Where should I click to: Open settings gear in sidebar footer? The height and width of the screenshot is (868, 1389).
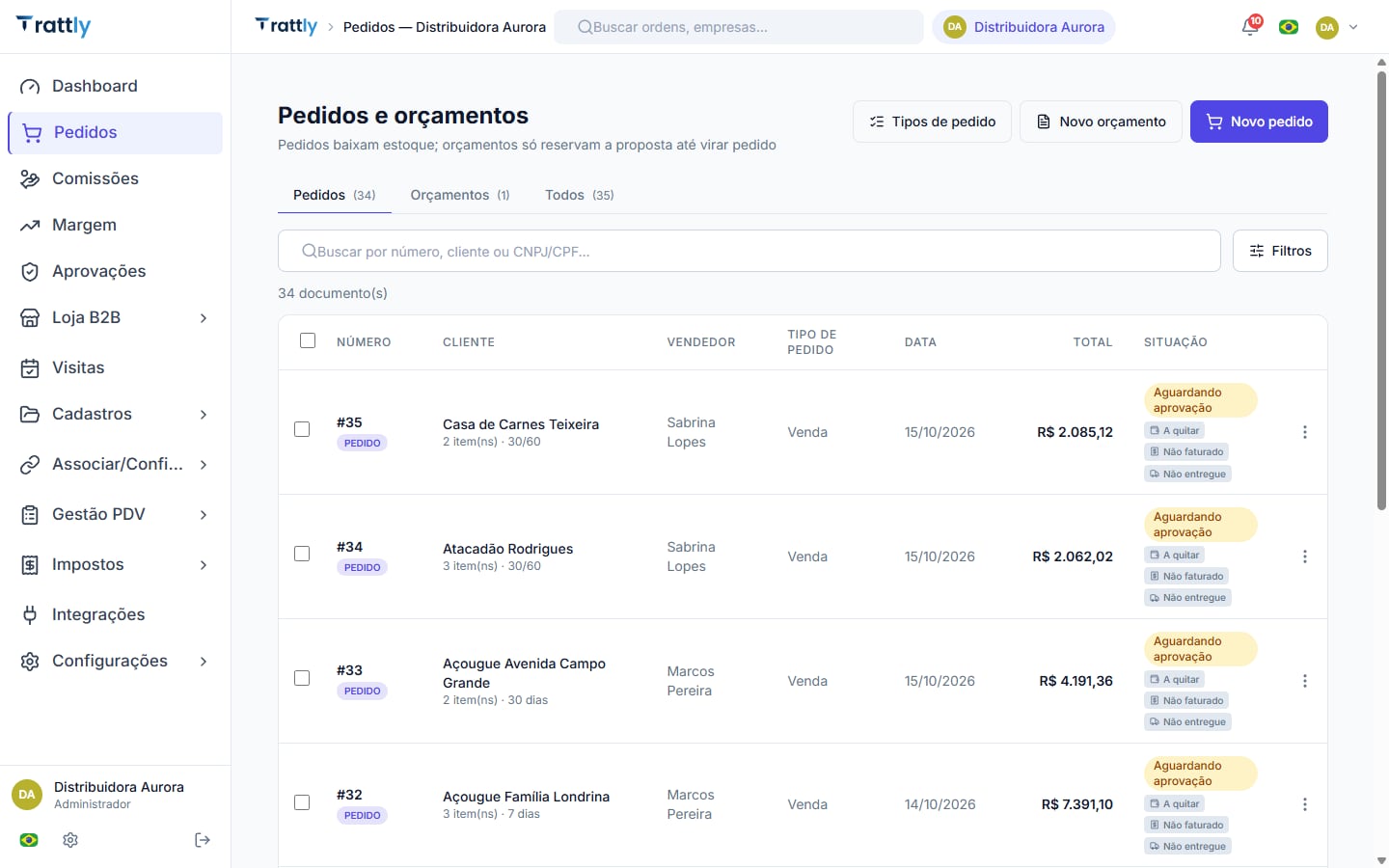pyautogui.click(x=70, y=840)
